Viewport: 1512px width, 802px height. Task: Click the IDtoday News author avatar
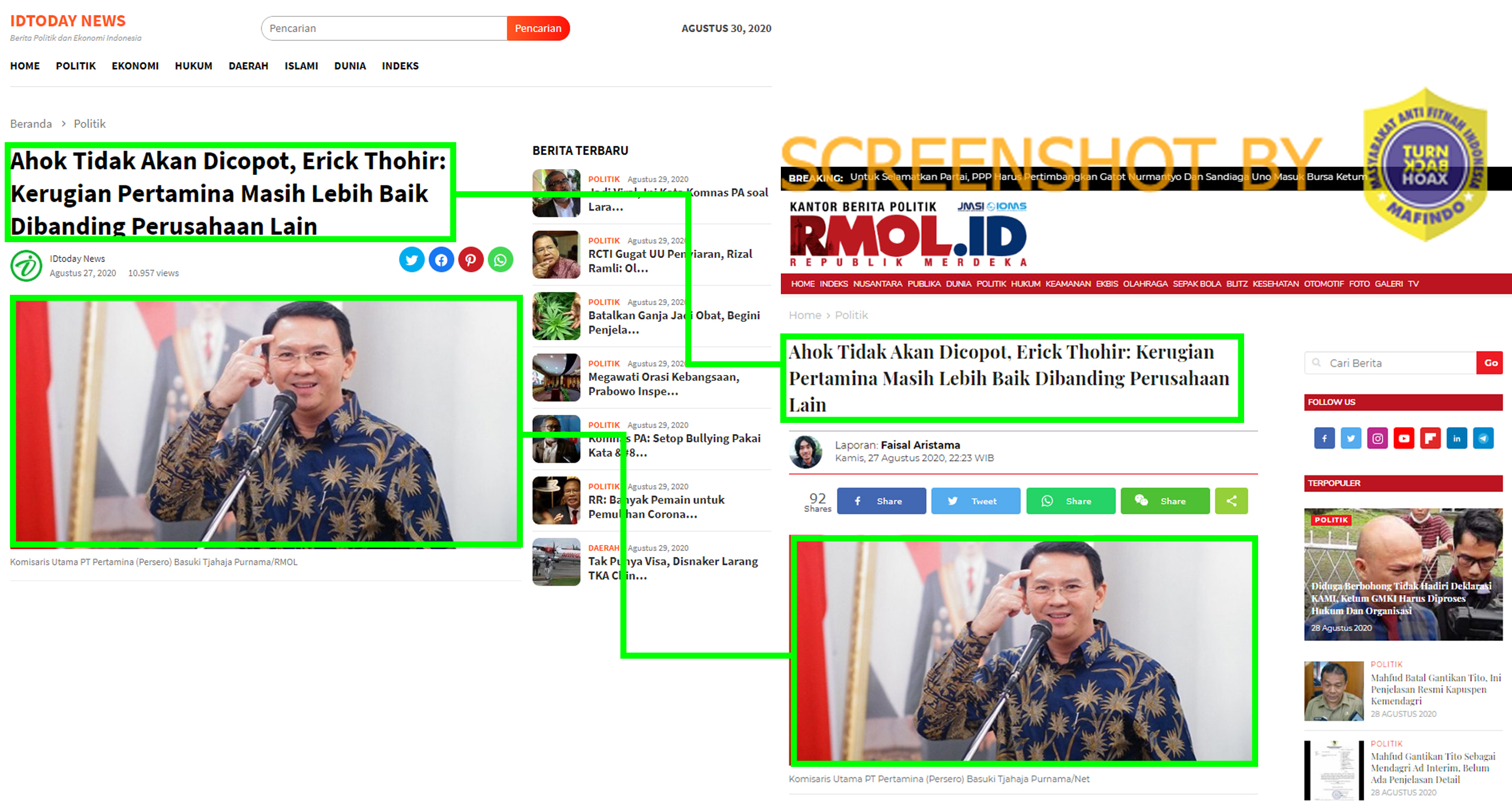click(x=26, y=266)
